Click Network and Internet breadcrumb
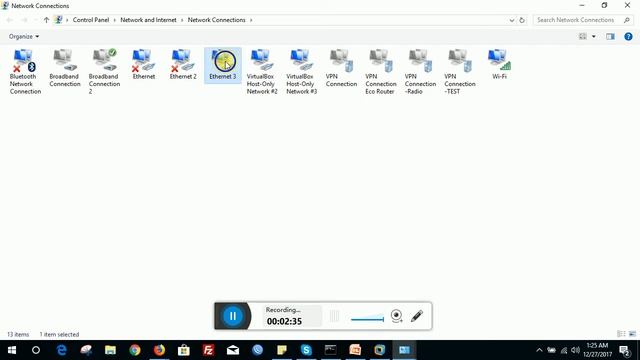 click(x=148, y=20)
